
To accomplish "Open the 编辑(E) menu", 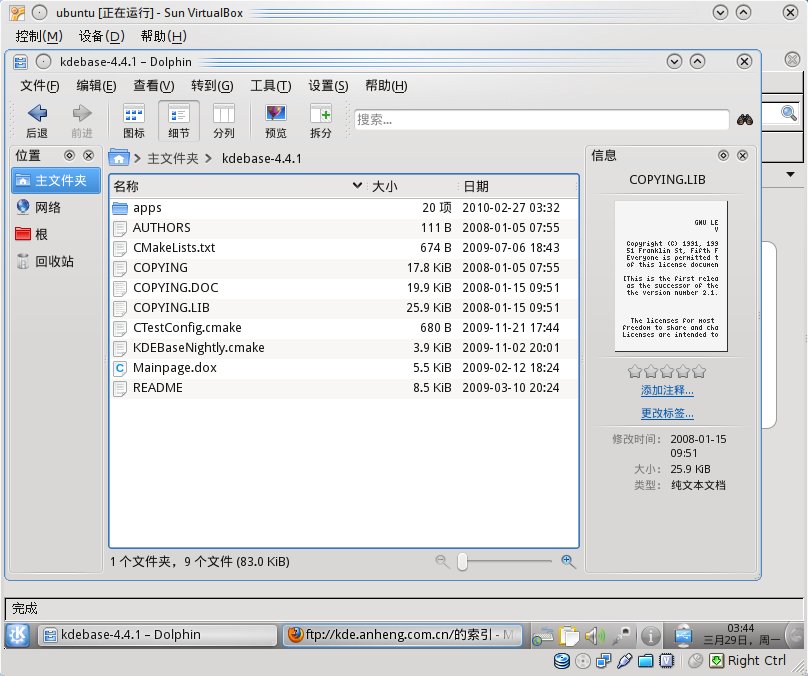I will pos(96,86).
